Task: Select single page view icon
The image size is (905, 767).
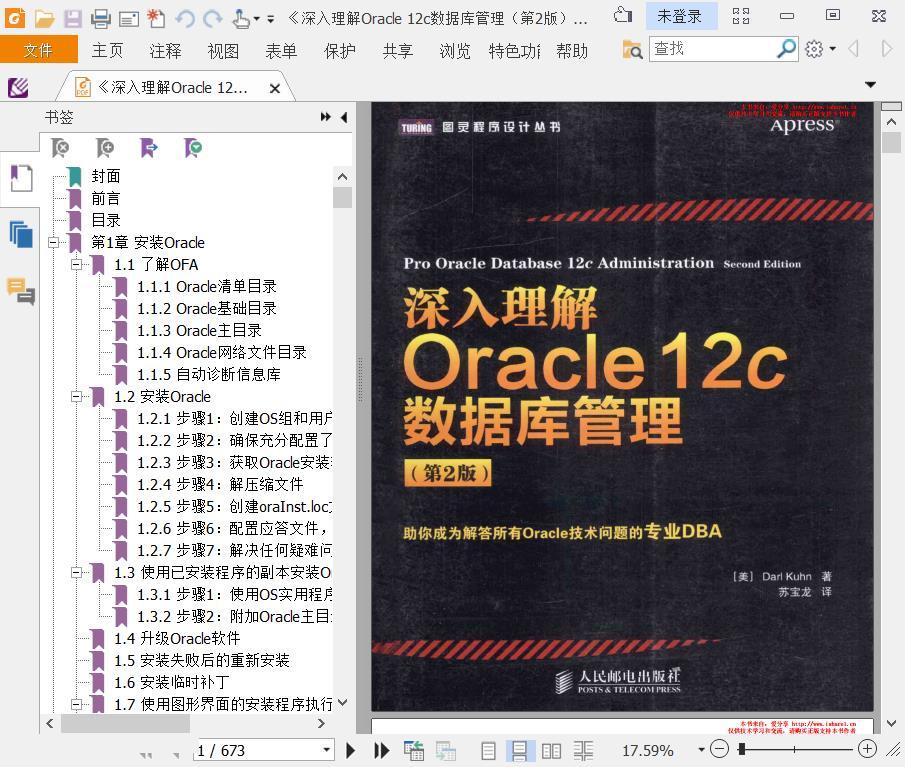Action: (488, 751)
